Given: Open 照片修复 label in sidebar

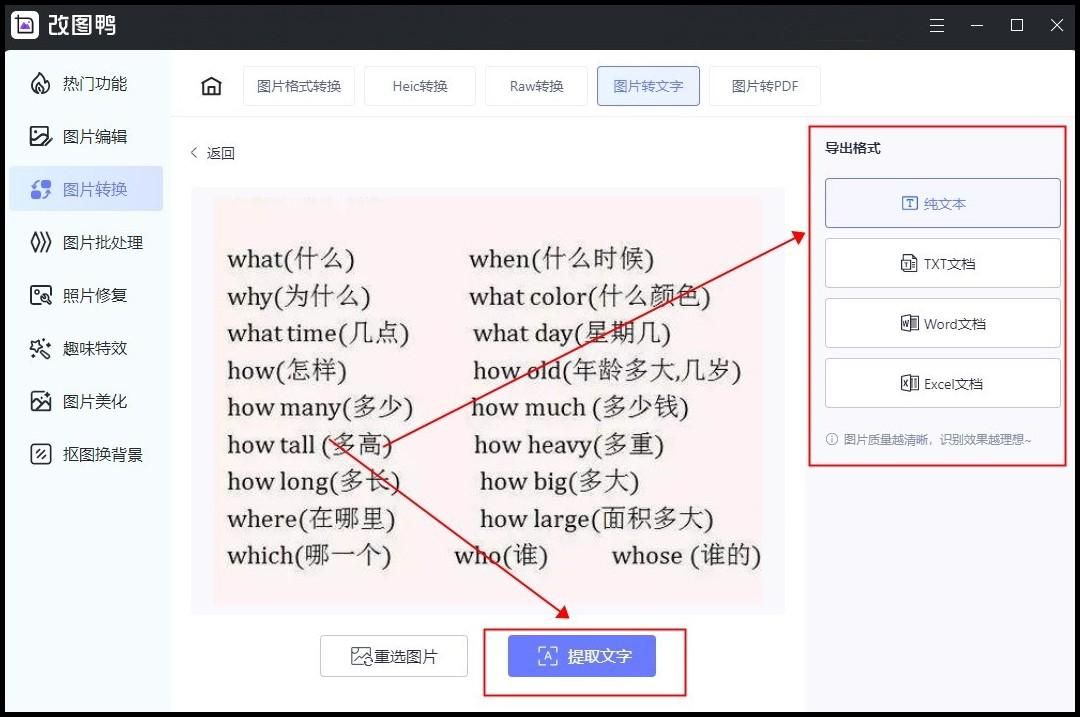Looking at the screenshot, I should pyautogui.click(x=95, y=295).
